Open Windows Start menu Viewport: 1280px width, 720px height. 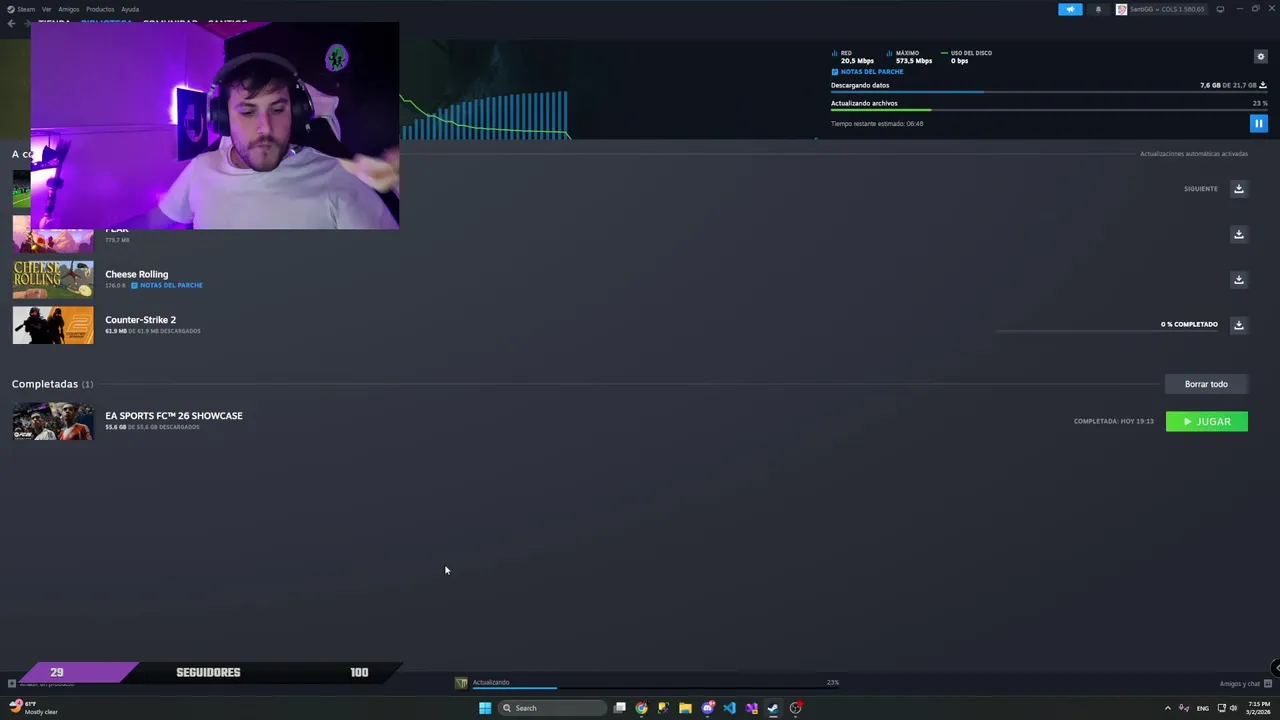pyautogui.click(x=485, y=708)
